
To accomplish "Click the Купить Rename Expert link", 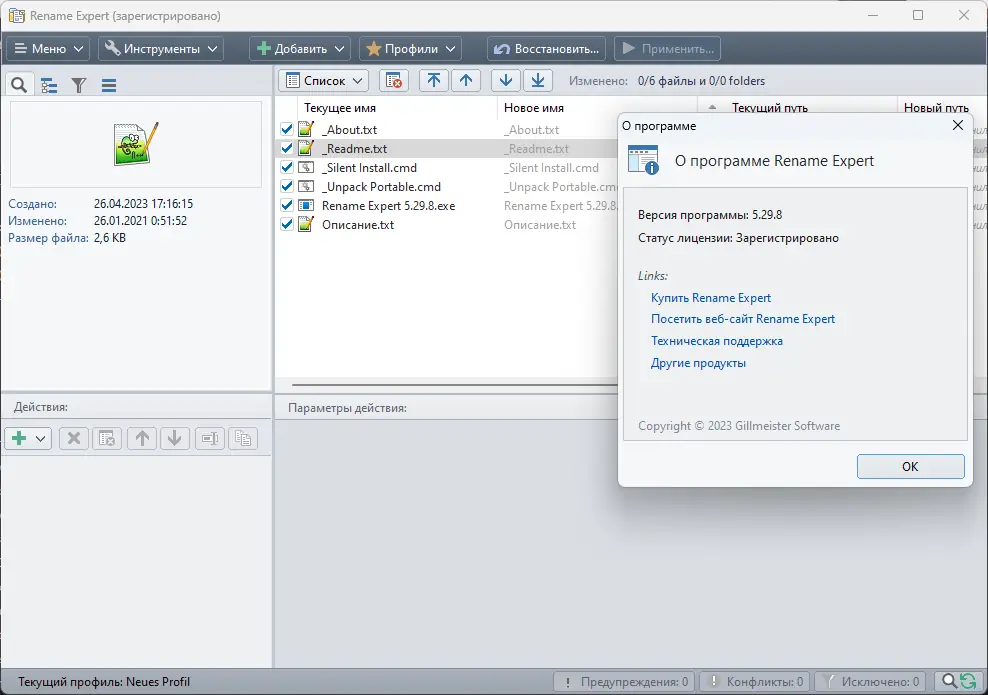I will coord(711,297).
